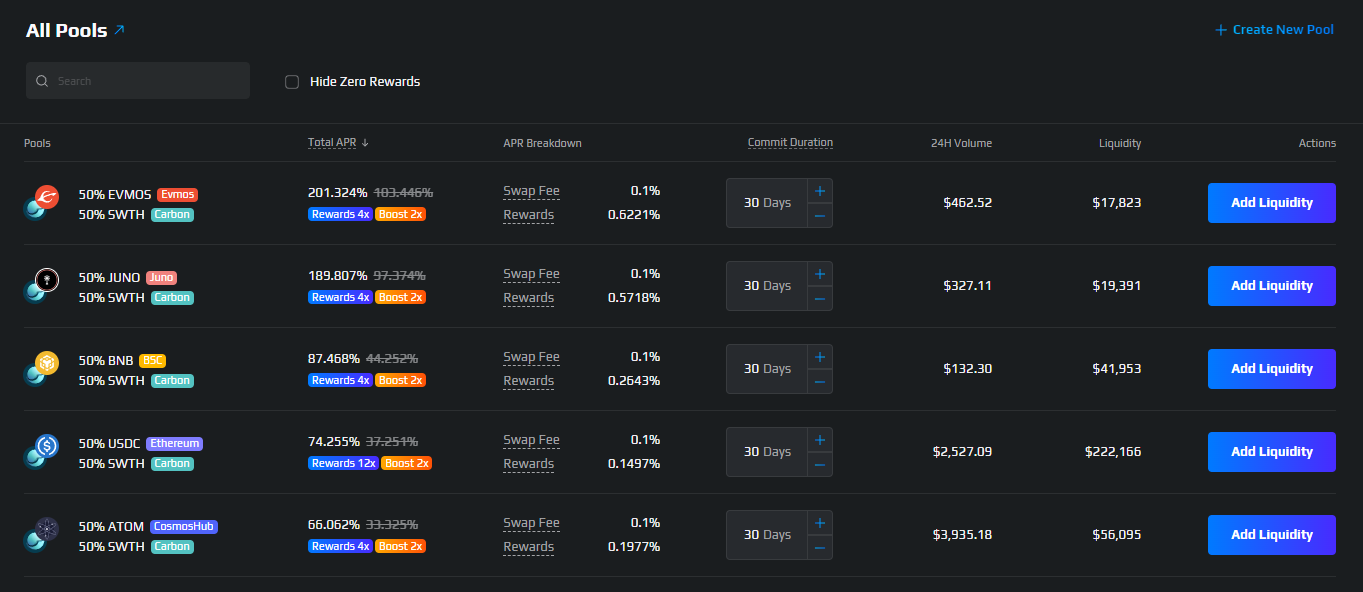Click Swap Fee label in USDC row
This screenshot has width=1363, height=592.
[531, 440]
